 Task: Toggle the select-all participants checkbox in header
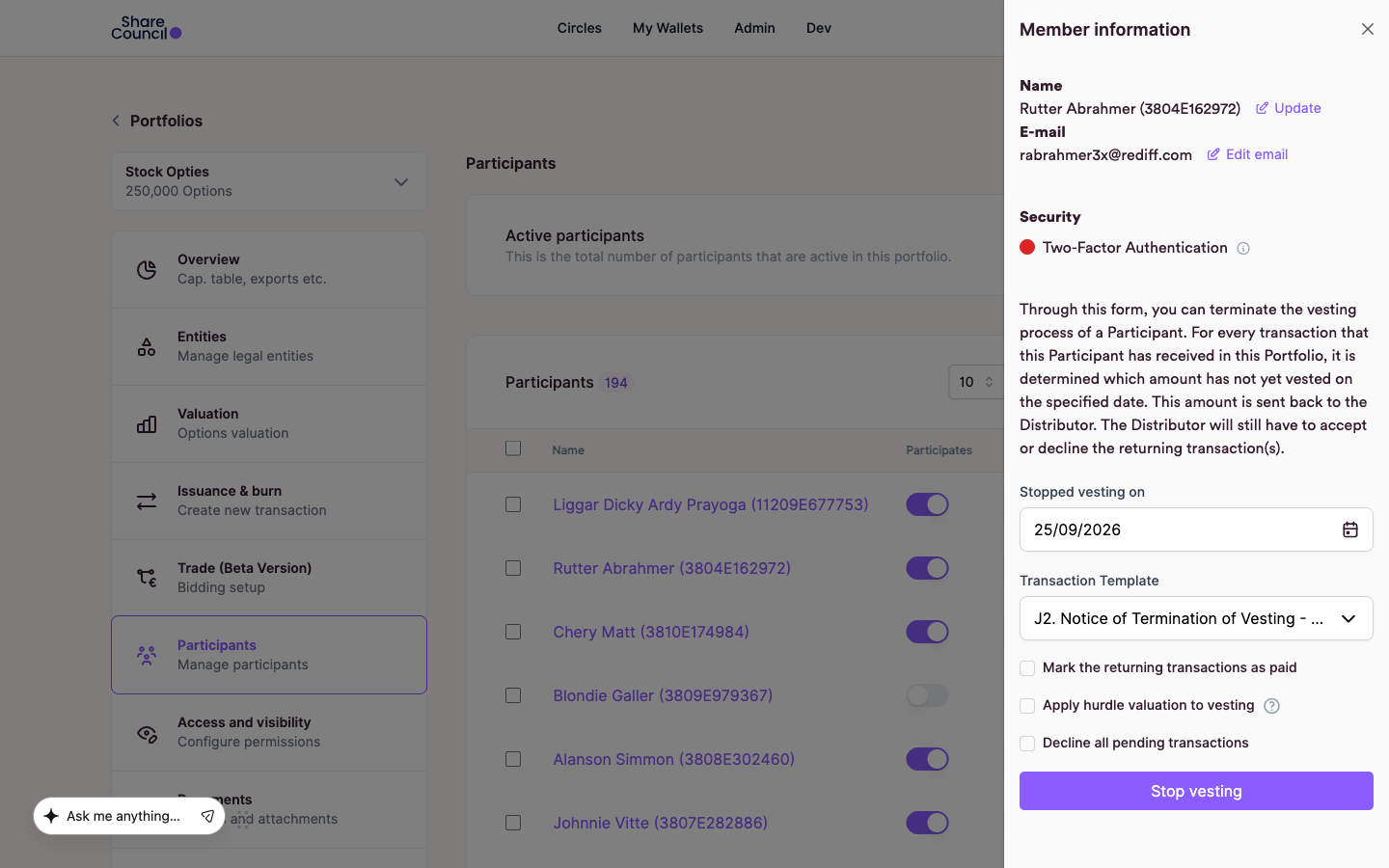513,448
